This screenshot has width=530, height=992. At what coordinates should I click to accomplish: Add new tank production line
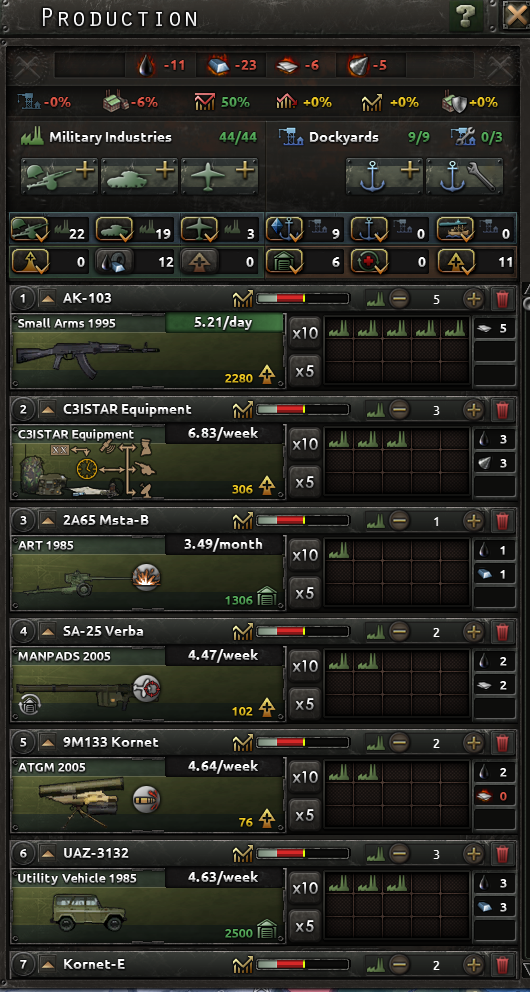(x=139, y=175)
